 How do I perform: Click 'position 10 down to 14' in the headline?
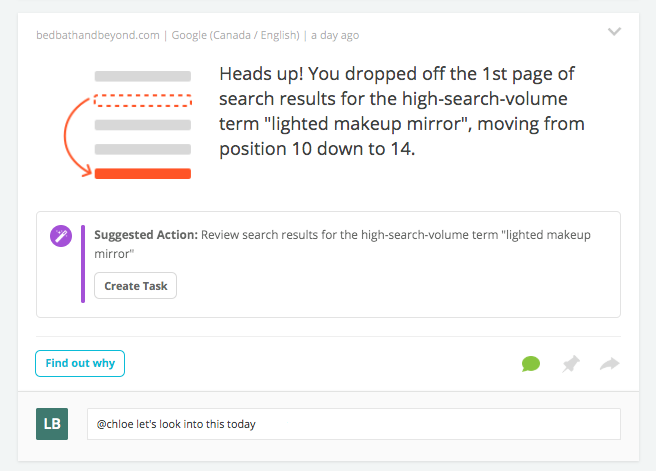point(317,149)
